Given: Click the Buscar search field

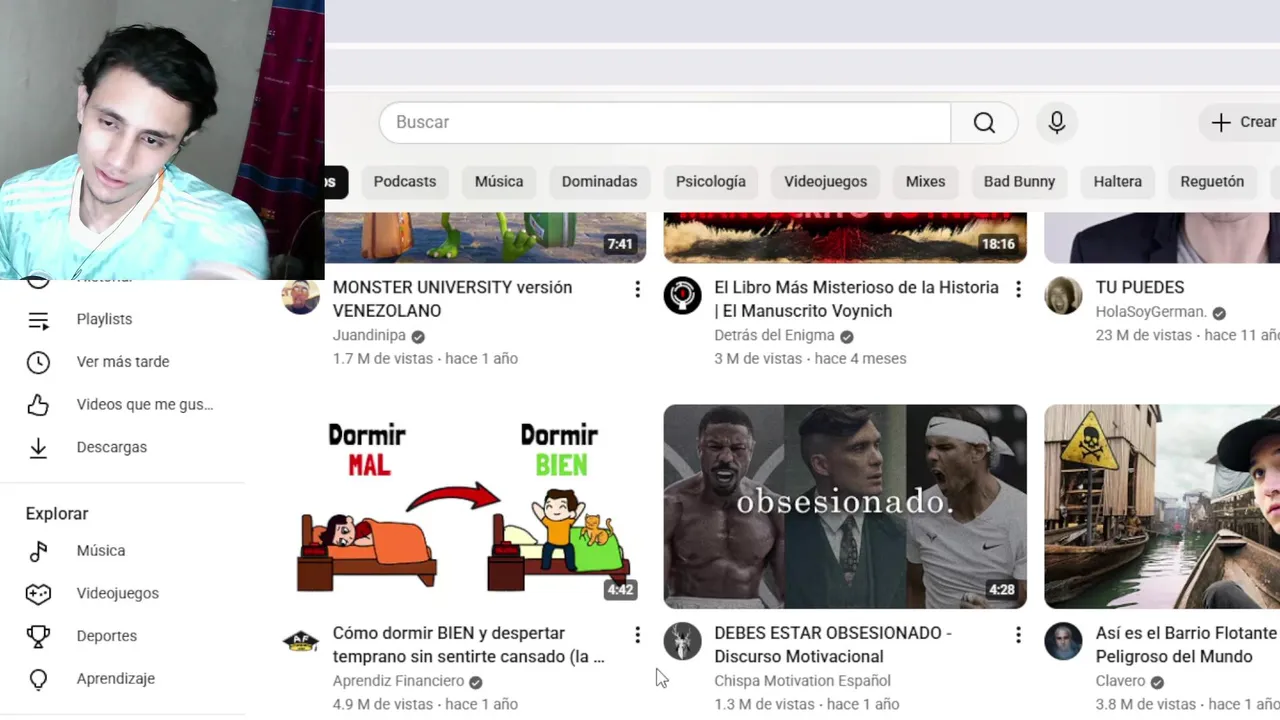Looking at the screenshot, I should point(664,122).
